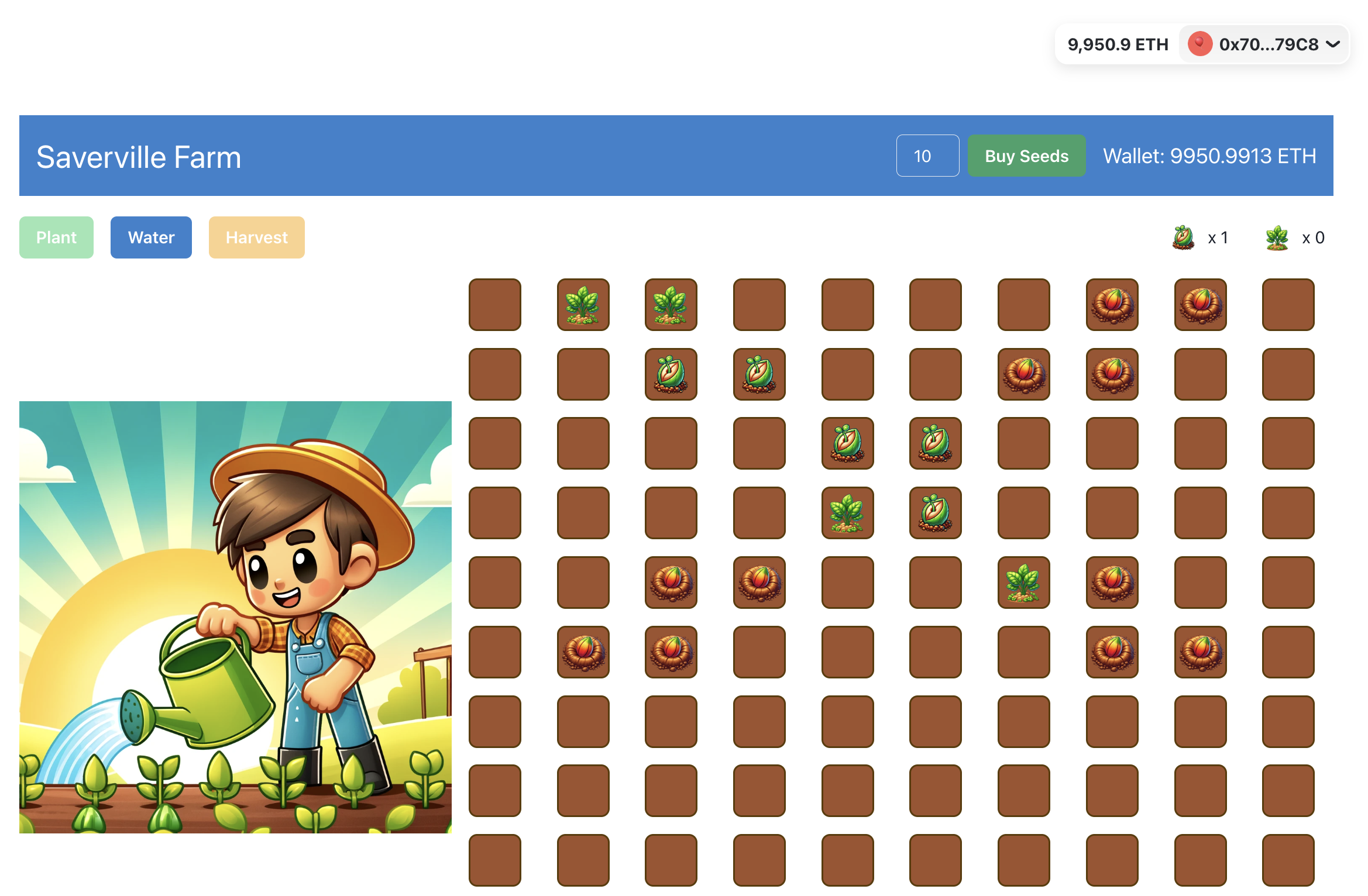Viewport: 1368px width, 896px height.
Task: Click the sprouting seed in the second row, third plot
Action: click(x=671, y=374)
